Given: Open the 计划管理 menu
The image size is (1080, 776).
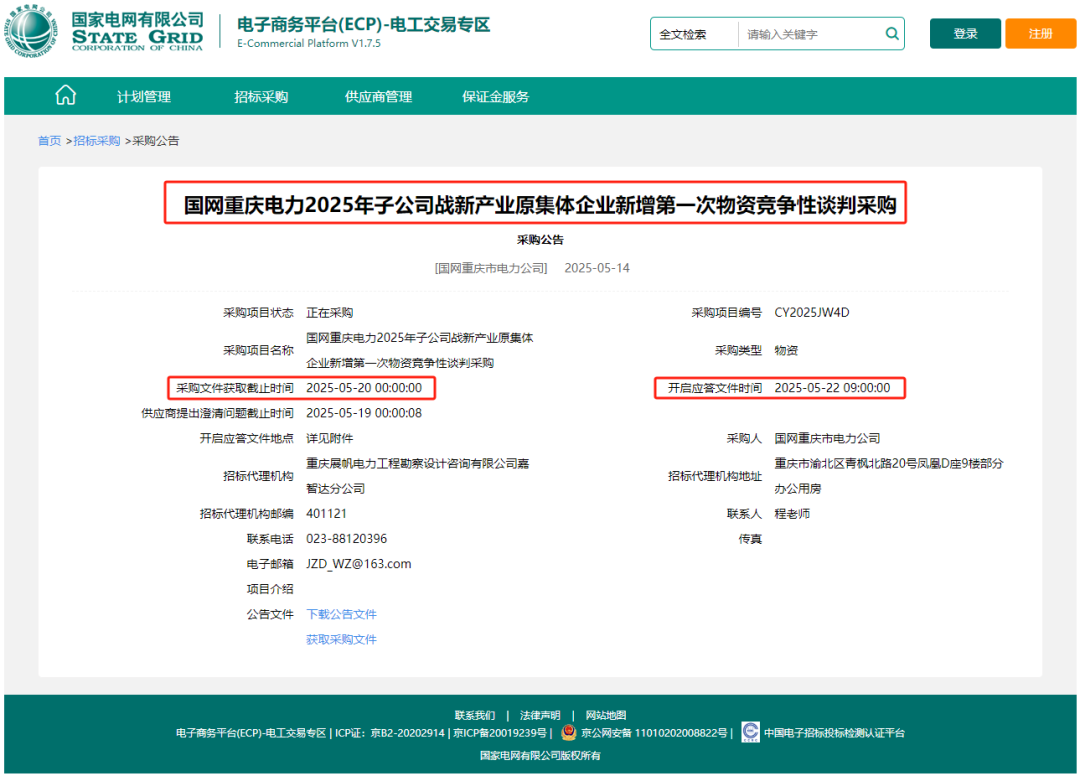Looking at the screenshot, I should pos(144,97).
